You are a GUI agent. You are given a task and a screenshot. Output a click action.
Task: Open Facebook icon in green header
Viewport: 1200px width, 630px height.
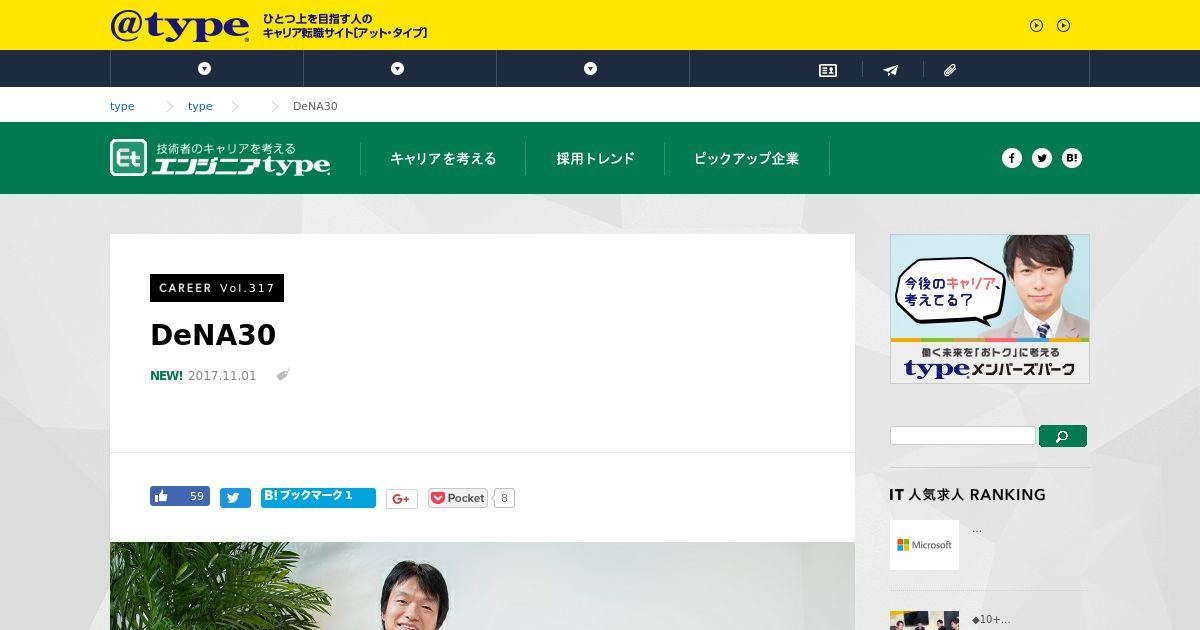(x=1012, y=158)
